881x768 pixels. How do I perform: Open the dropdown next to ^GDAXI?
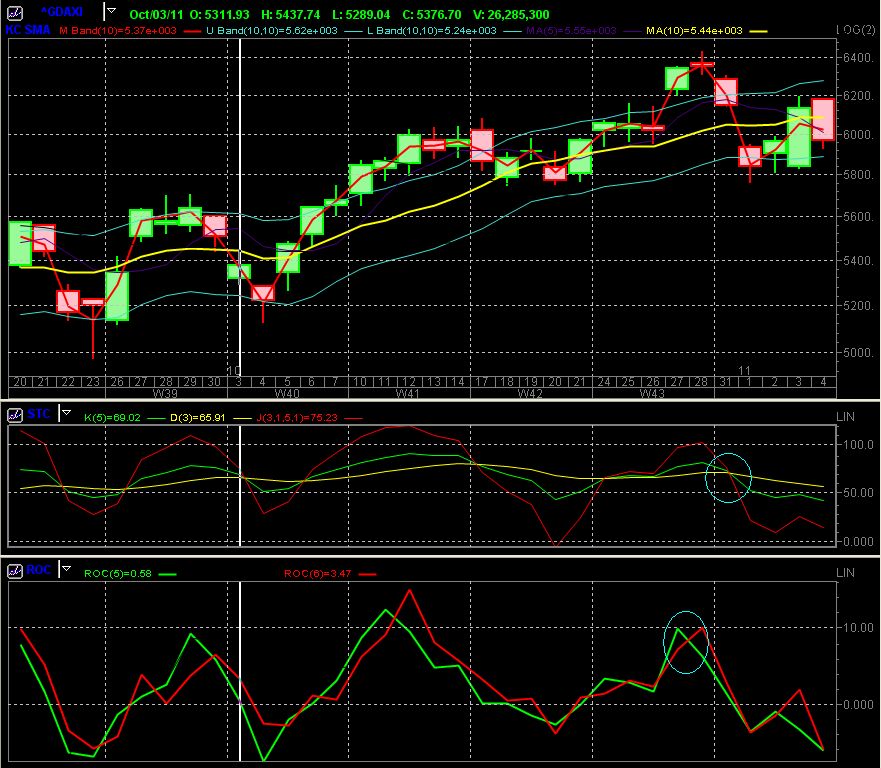(110, 10)
